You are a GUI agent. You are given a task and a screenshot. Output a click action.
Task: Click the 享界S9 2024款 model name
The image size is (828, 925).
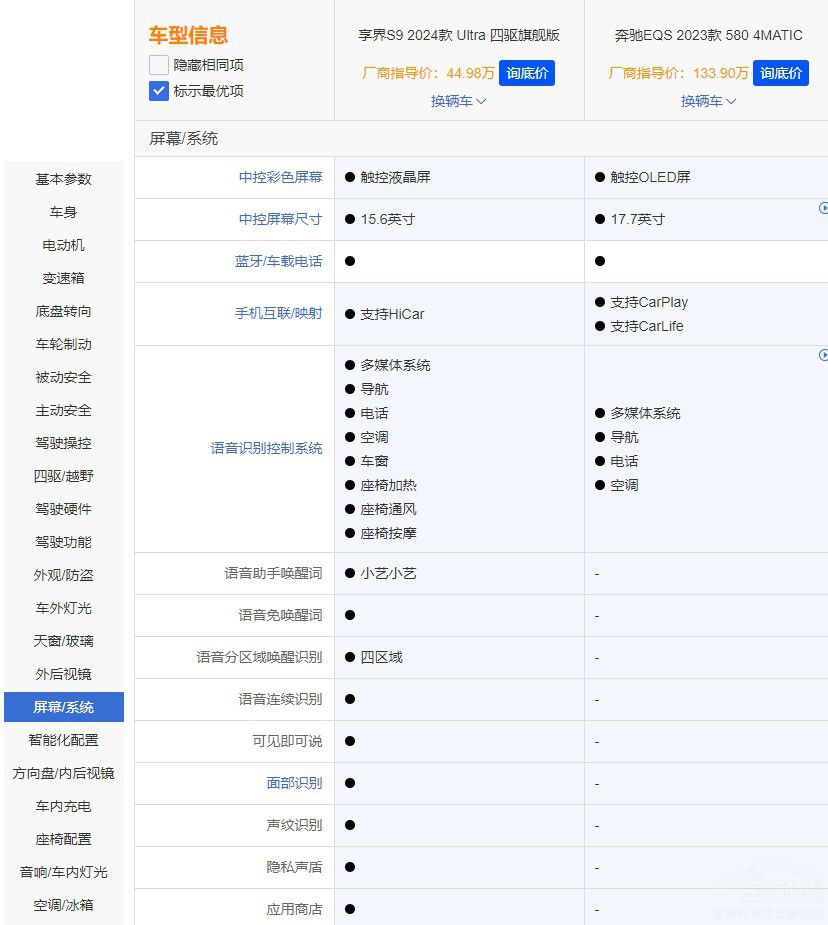click(458, 34)
